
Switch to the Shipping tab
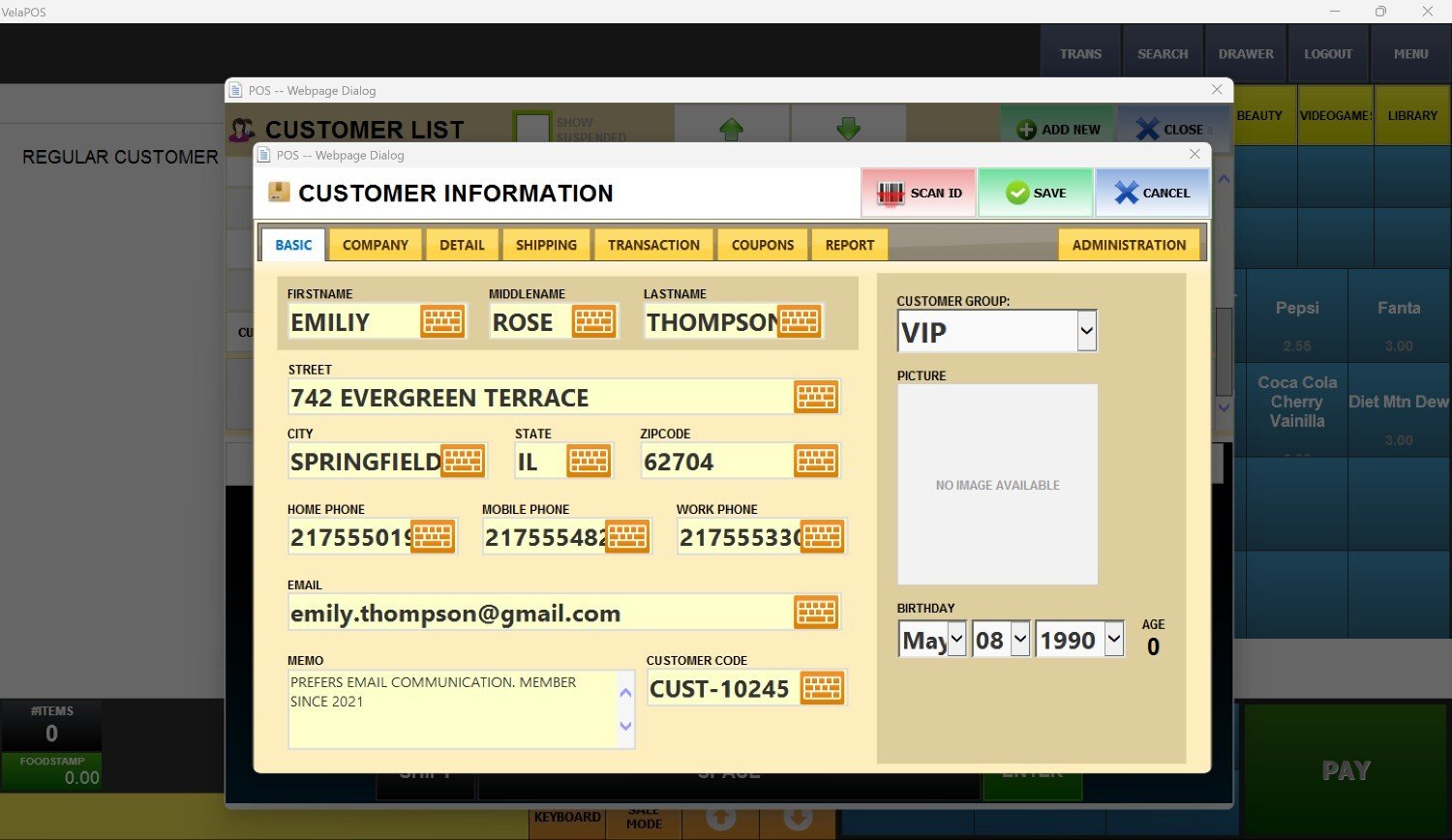[546, 245]
